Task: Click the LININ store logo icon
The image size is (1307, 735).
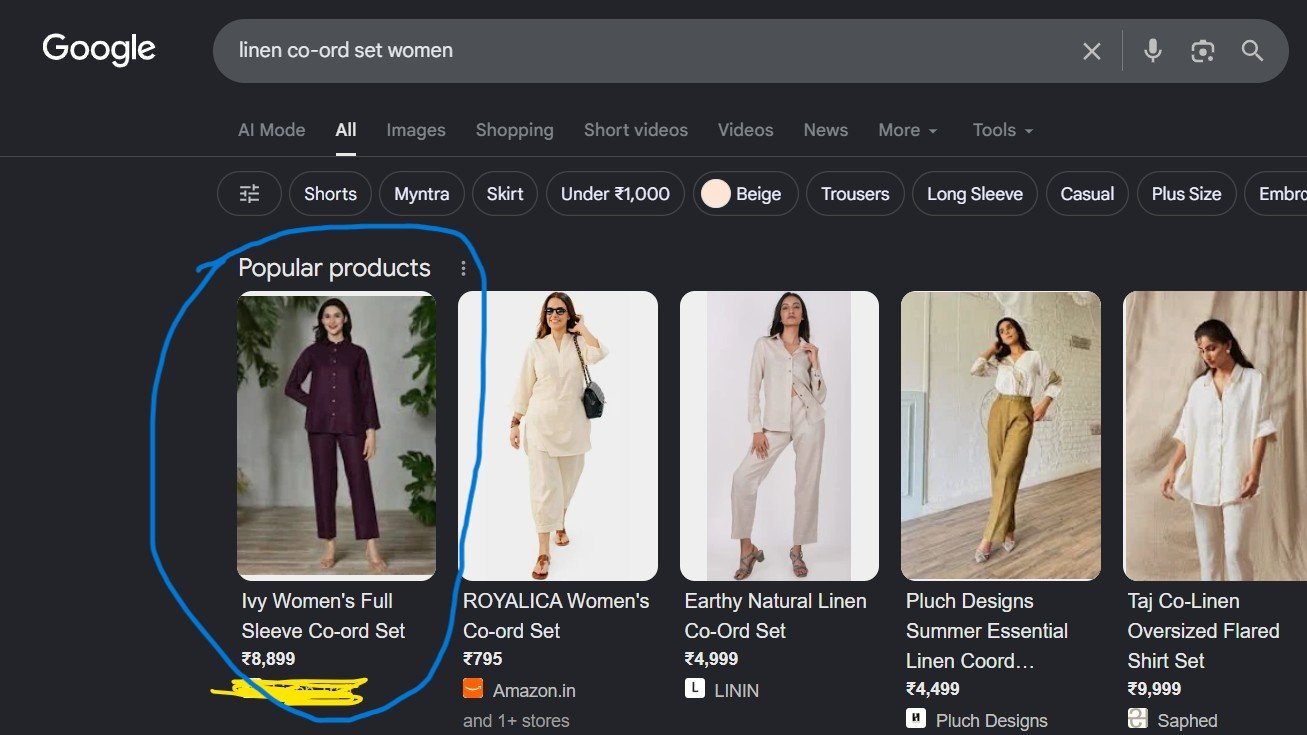Action: (x=695, y=689)
